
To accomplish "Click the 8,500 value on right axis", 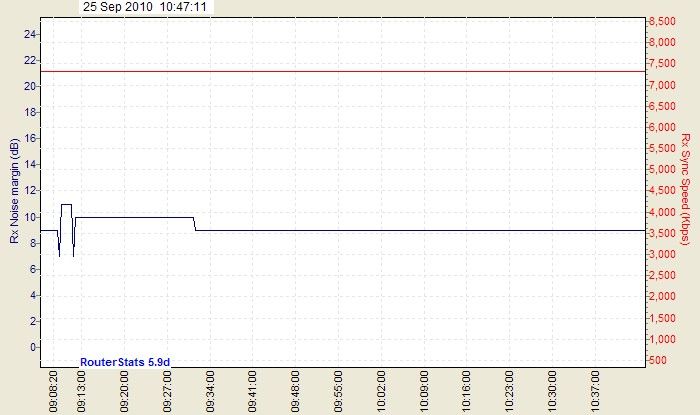I will click(x=662, y=21).
